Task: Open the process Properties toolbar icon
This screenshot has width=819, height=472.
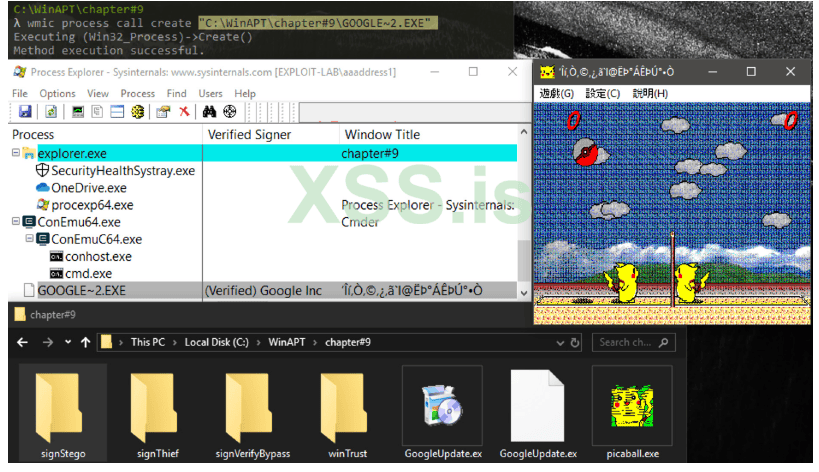Action: [x=163, y=111]
